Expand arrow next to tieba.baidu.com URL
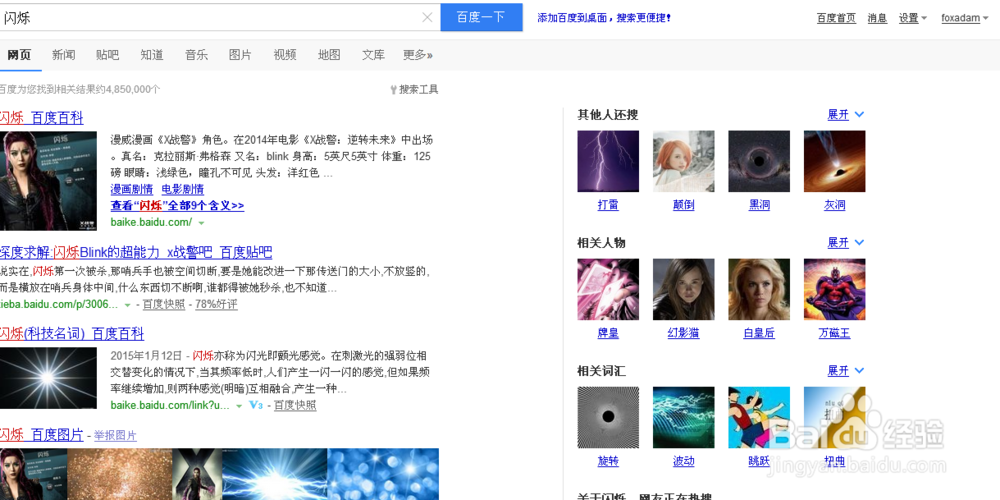The width and height of the screenshot is (1000, 500). [128, 305]
